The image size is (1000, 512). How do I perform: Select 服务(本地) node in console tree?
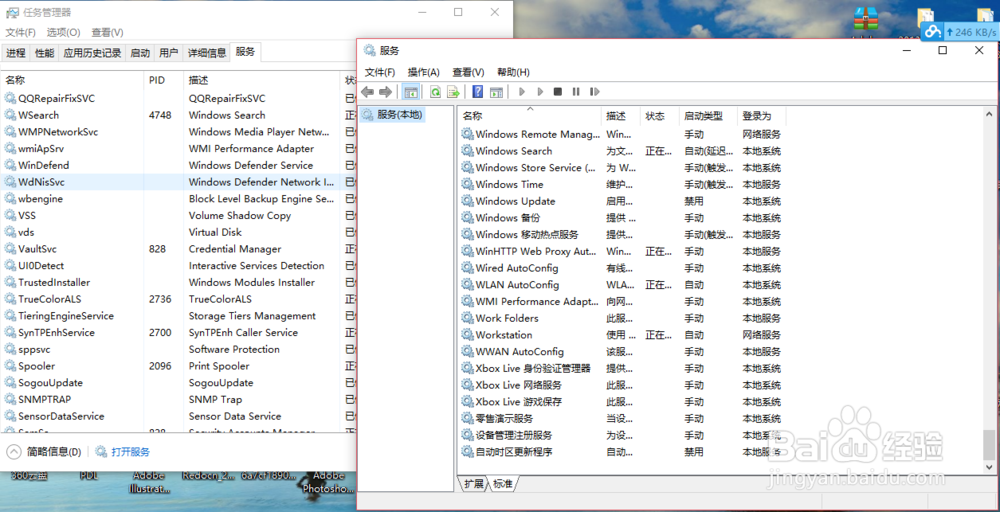point(392,115)
